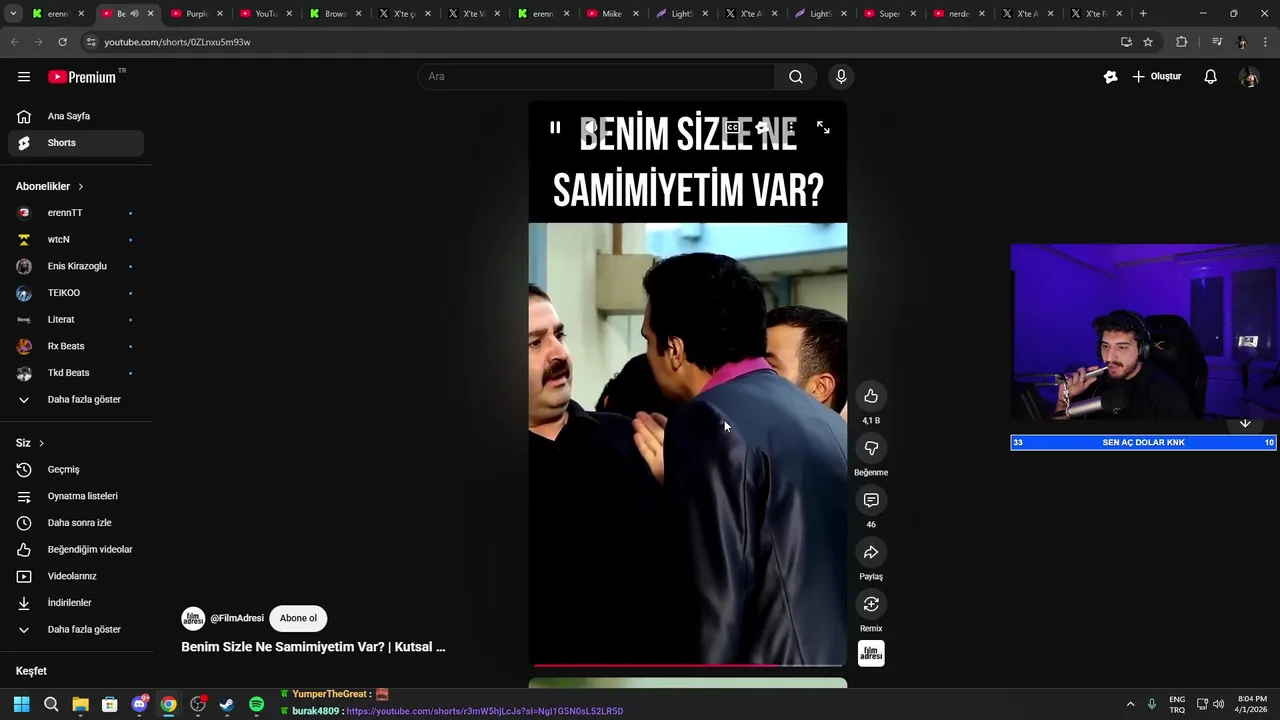Screen dimensions: 1280x720
Task: Subscribe with the Abone ol button
Action: pyautogui.click(x=298, y=618)
